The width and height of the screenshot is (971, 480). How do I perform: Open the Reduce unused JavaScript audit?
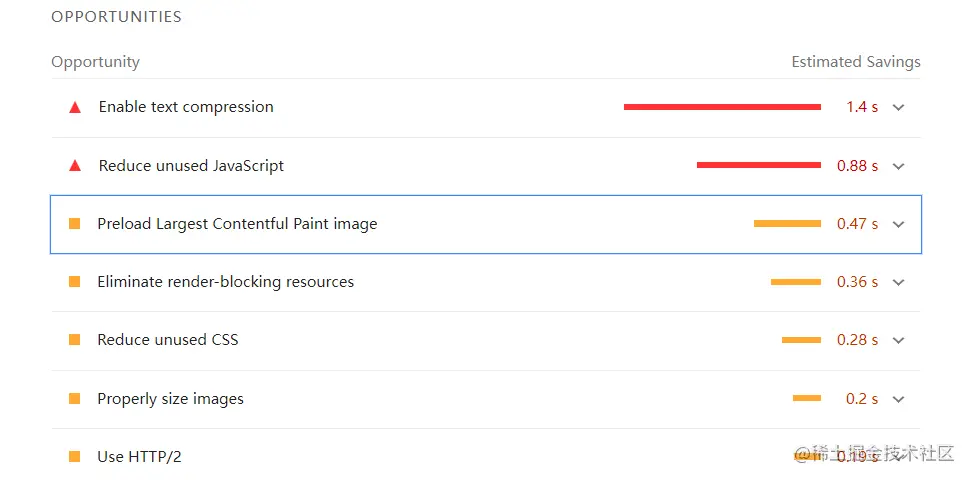(191, 166)
